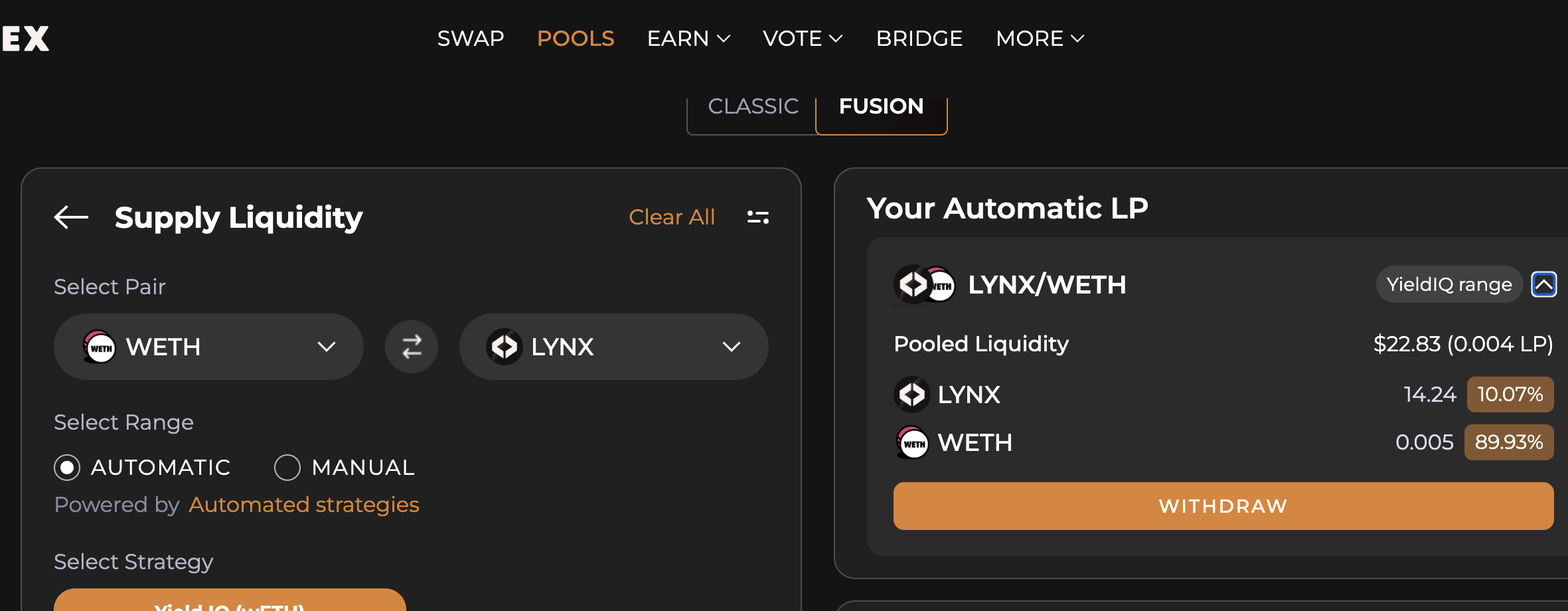The image size is (1568, 611).
Task: Click the LYNX icon in Pooled Liquidity row
Action: pyautogui.click(x=912, y=394)
